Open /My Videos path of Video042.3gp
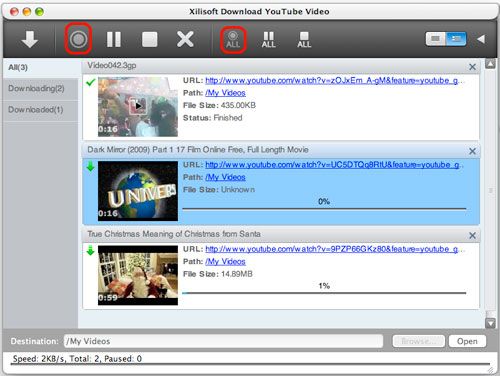 [225, 93]
